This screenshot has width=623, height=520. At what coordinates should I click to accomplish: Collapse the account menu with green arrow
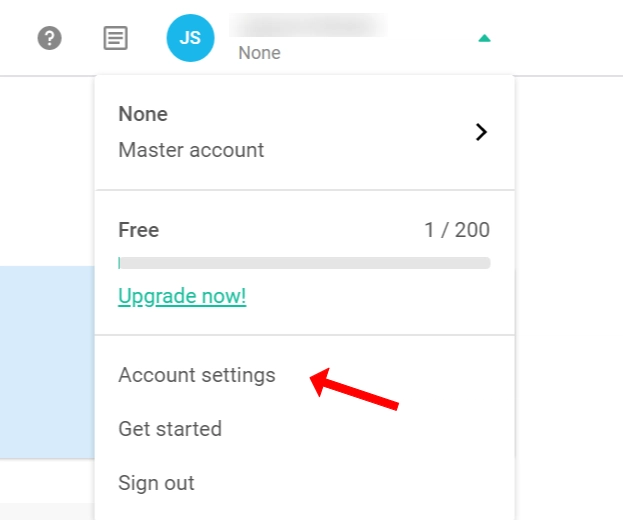coord(484,39)
